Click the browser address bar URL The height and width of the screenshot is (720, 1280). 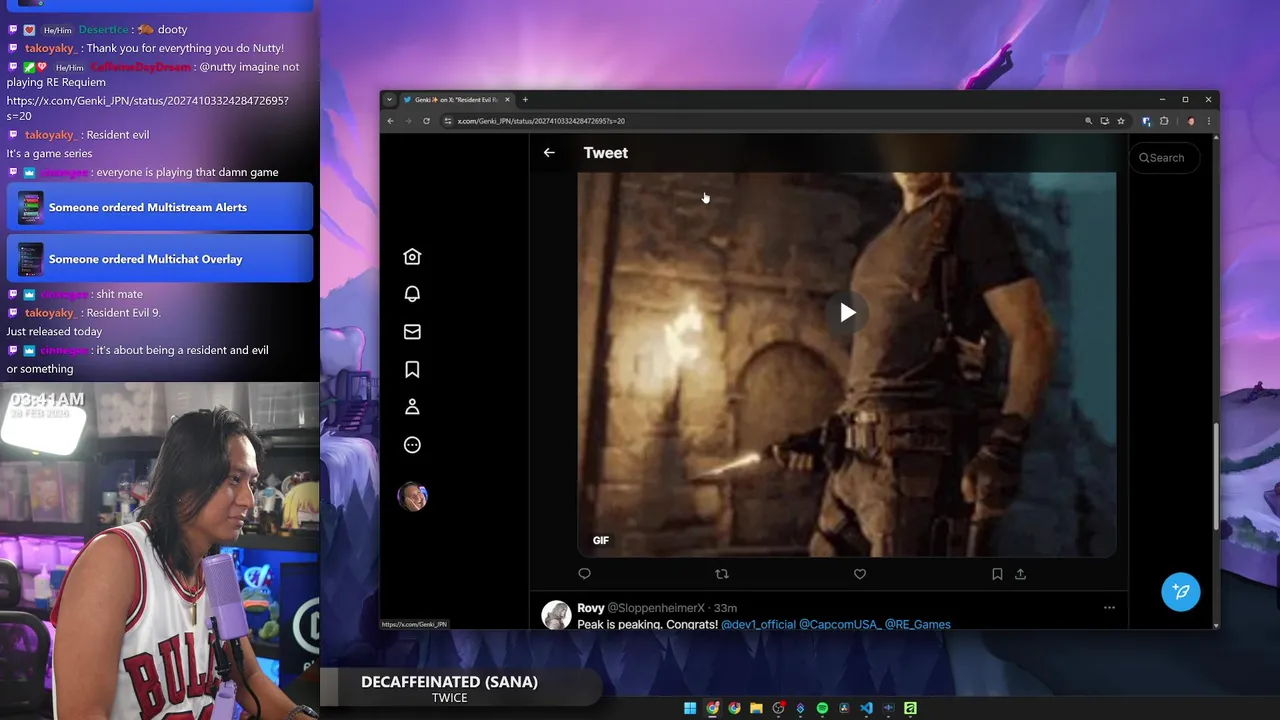(541, 121)
